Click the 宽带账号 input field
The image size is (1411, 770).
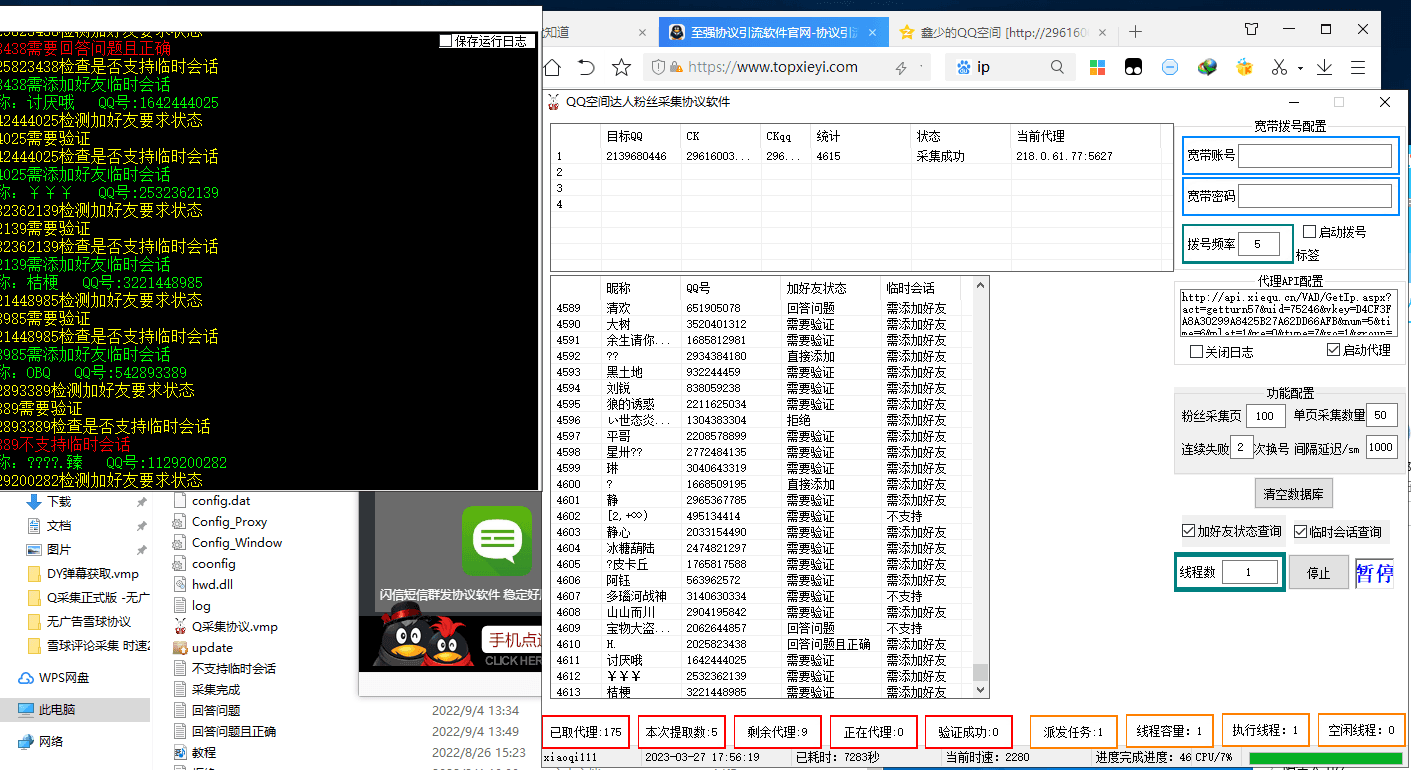point(1315,156)
